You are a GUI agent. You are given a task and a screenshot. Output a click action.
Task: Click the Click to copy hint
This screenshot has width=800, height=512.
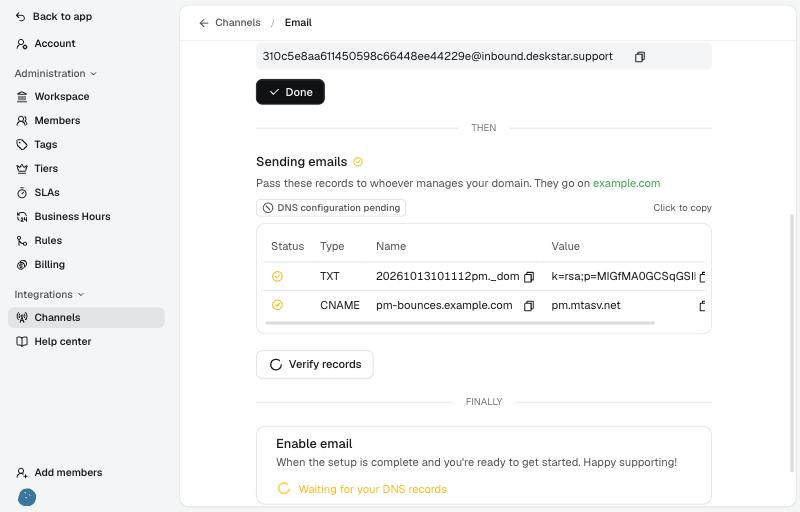coord(682,208)
